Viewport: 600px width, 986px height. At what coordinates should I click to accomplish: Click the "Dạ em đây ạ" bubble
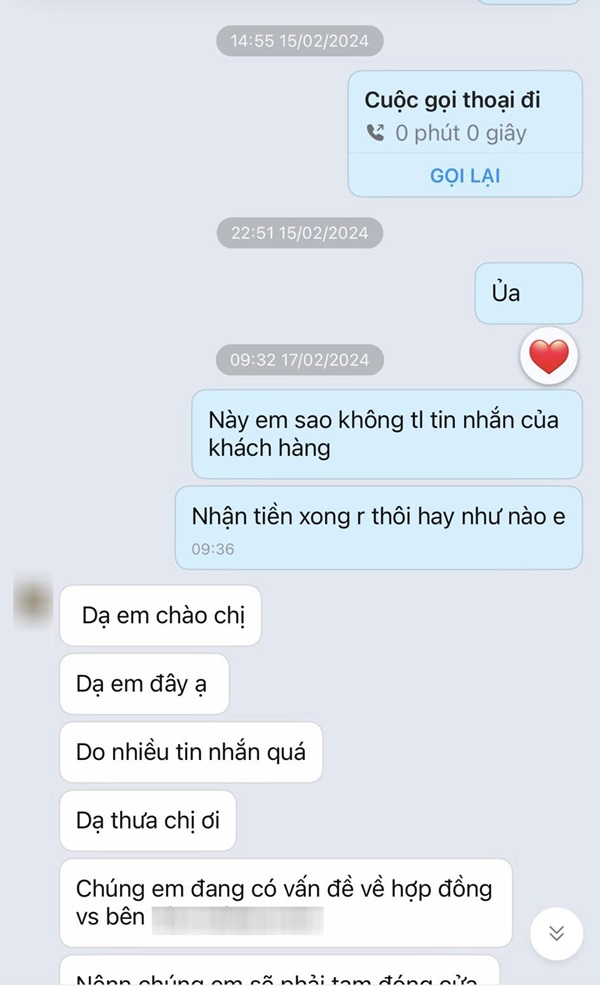[x=144, y=684]
